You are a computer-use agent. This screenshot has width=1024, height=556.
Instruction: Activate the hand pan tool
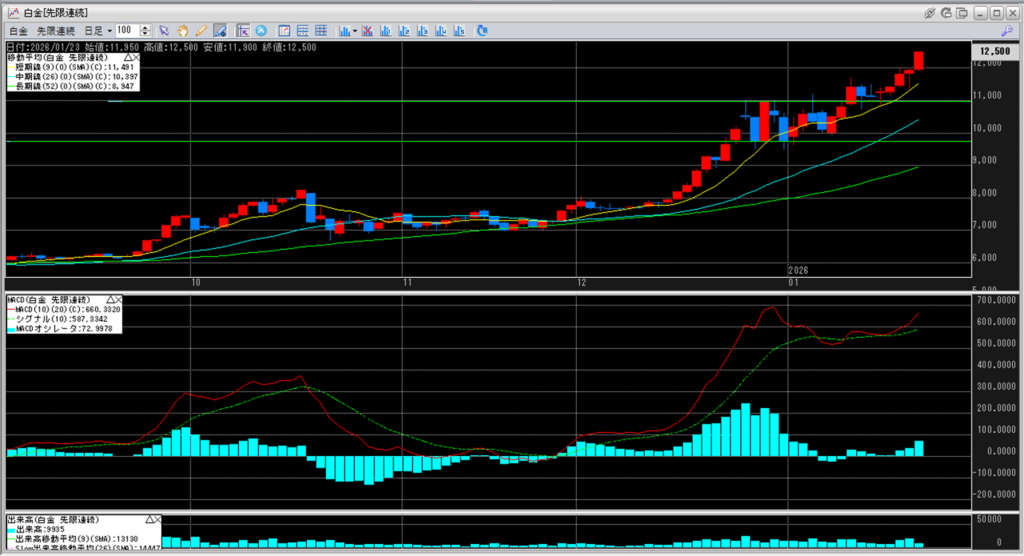pos(183,31)
